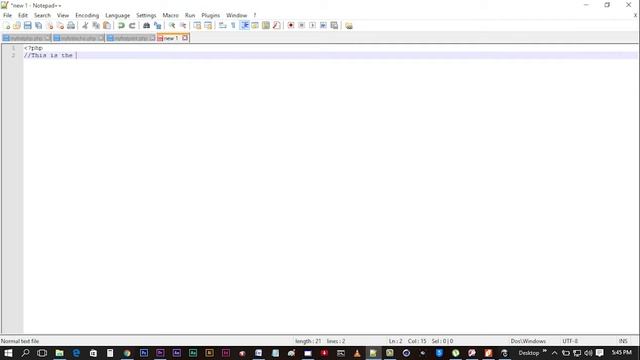Open the user defined language icon
This screenshot has height=360, width=640.
(255, 25)
